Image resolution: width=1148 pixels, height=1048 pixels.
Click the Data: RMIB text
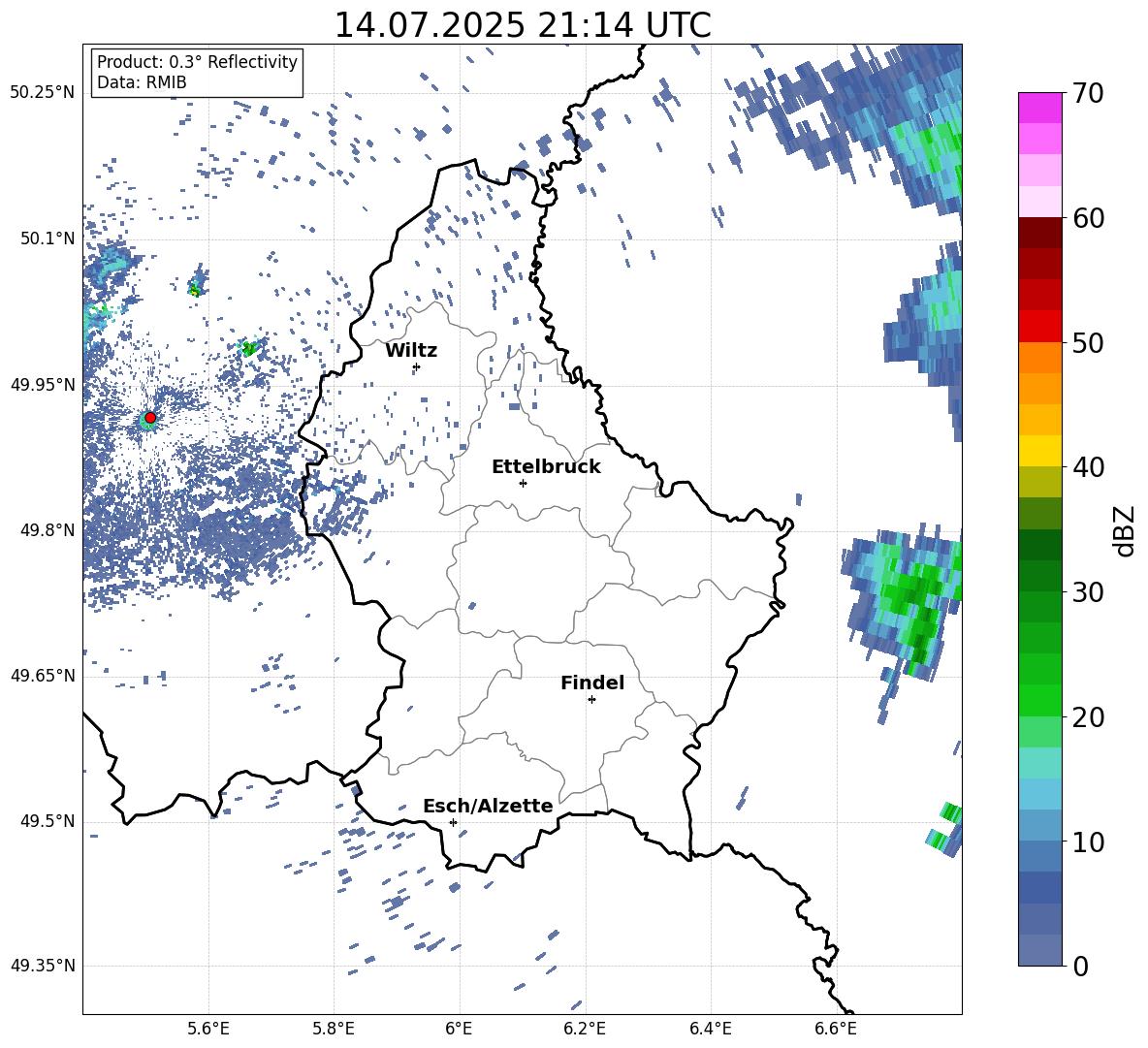(142, 82)
